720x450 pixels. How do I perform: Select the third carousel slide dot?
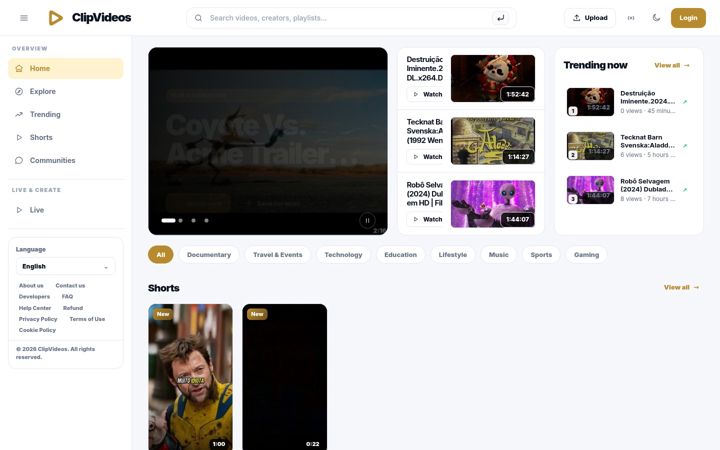[193, 220]
